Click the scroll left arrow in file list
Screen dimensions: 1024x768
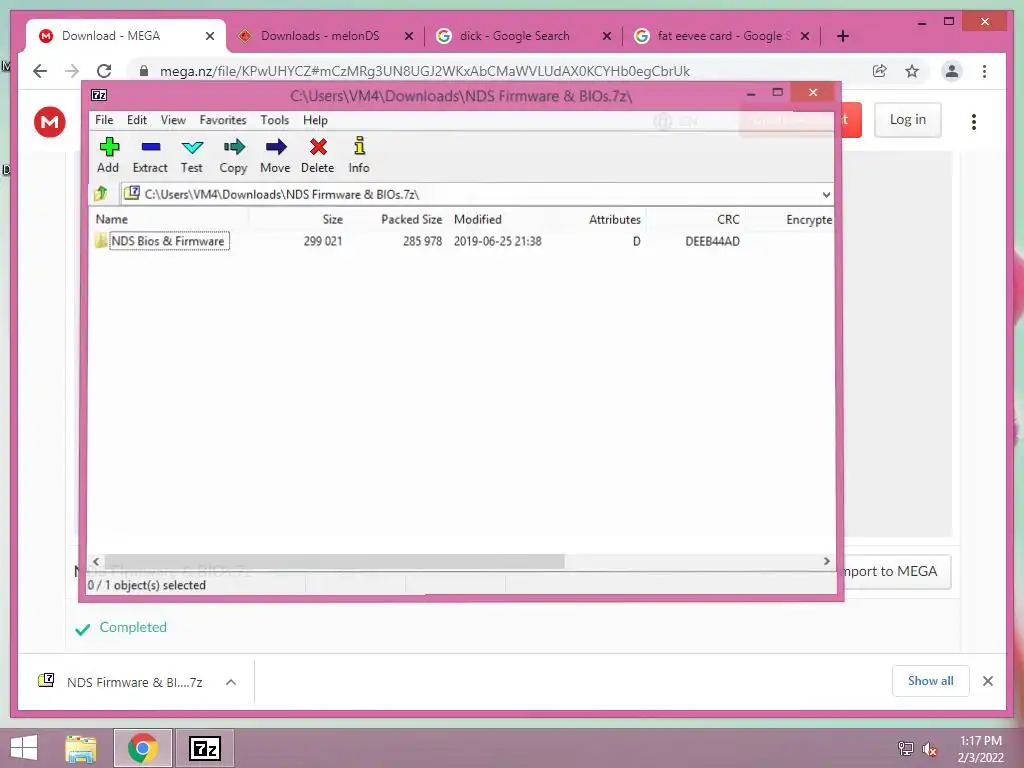pyautogui.click(x=97, y=562)
